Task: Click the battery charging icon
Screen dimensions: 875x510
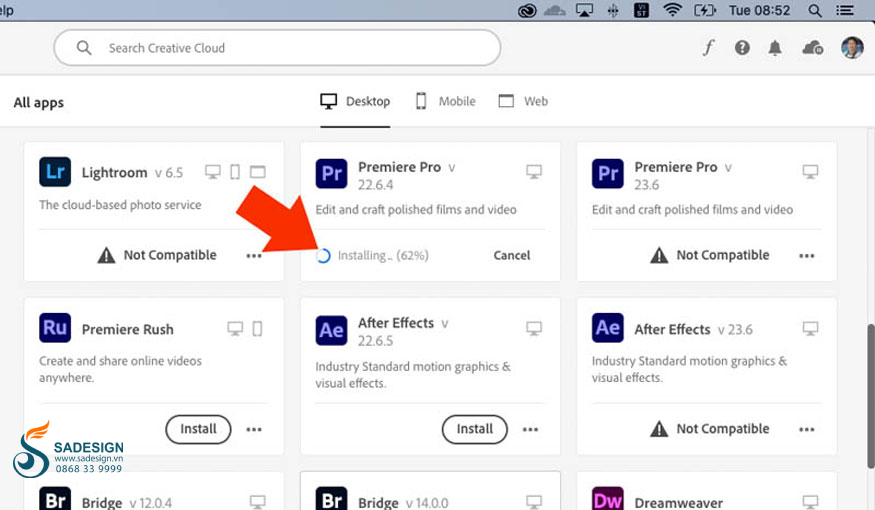Action: (x=704, y=10)
